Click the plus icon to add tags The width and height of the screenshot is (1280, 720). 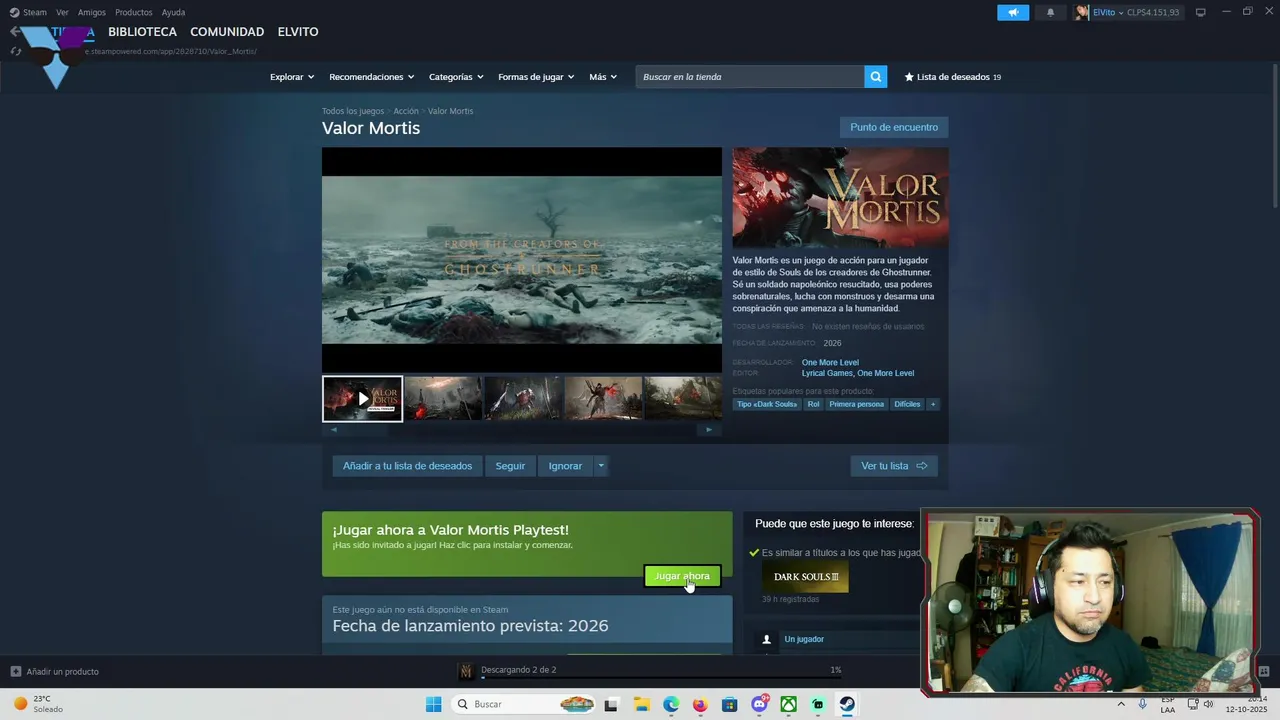click(x=933, y=404)
